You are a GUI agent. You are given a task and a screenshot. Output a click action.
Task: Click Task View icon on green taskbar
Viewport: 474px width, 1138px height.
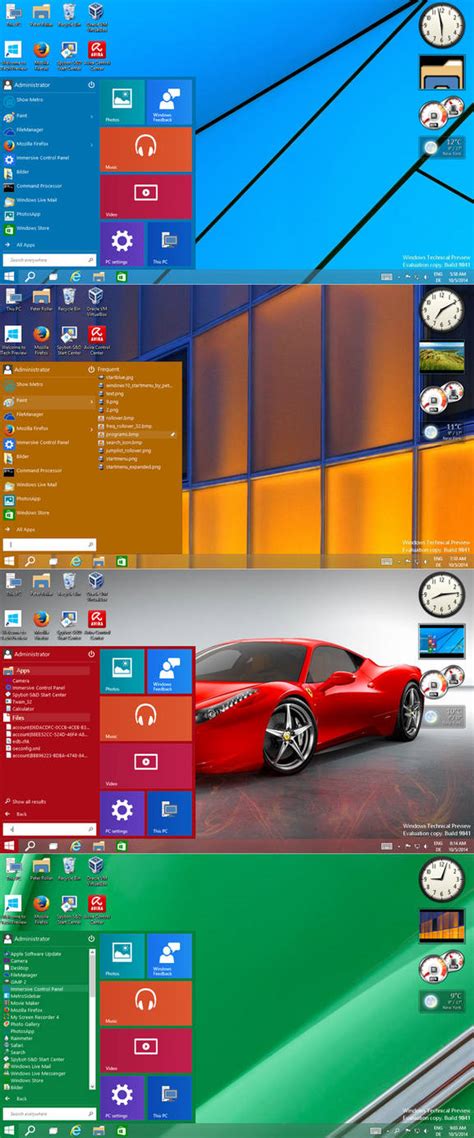53,1130
